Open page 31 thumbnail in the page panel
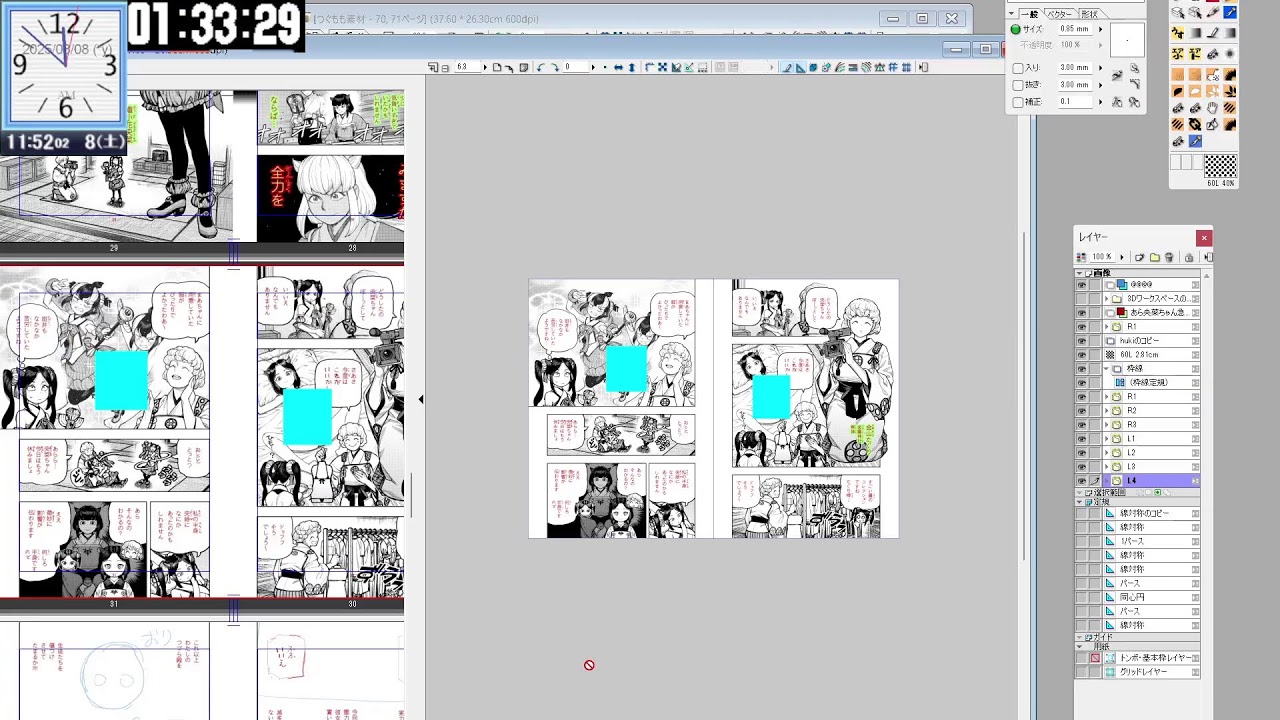This screenshot has height=720, width=1280. (114, 432)
